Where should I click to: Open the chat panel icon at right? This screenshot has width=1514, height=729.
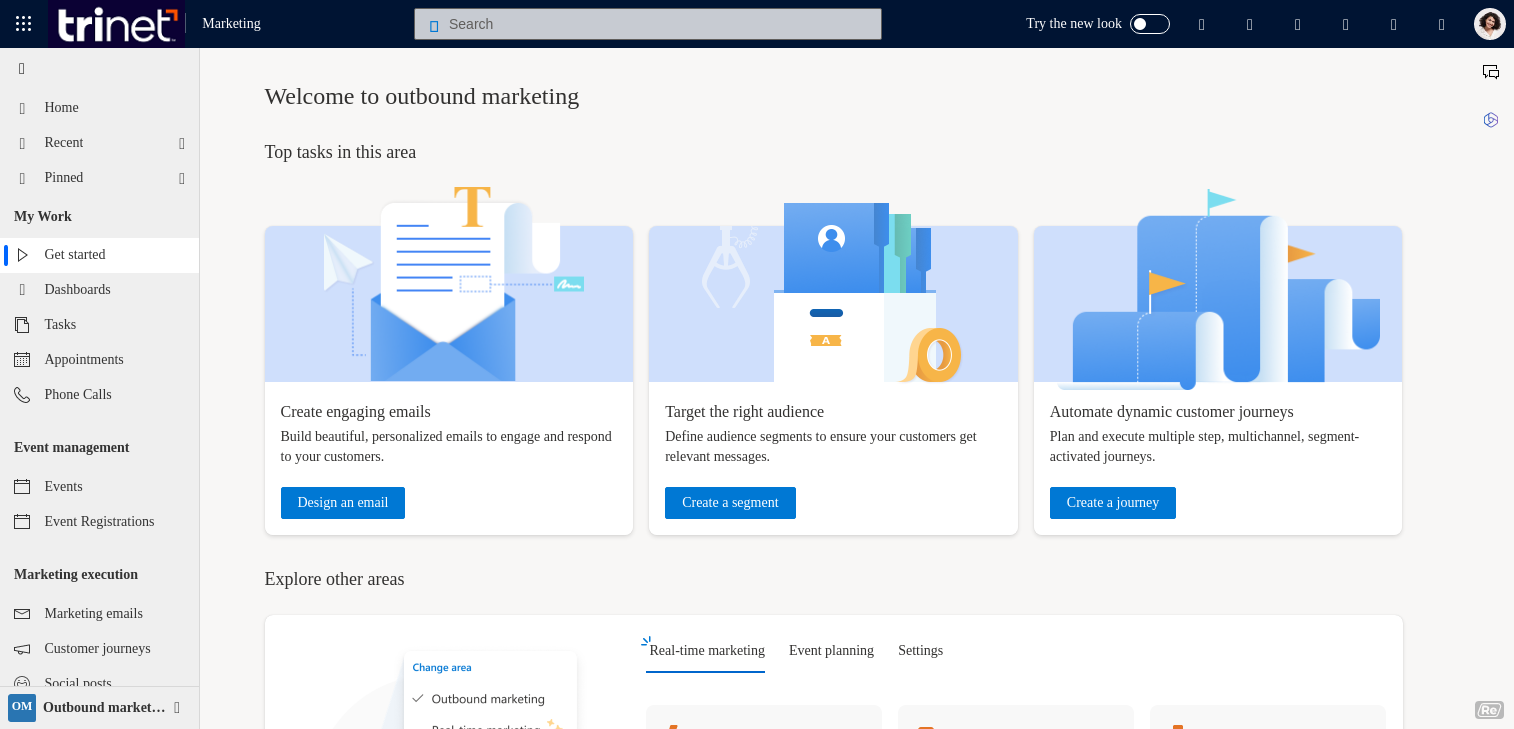[x=1490, y=72]
